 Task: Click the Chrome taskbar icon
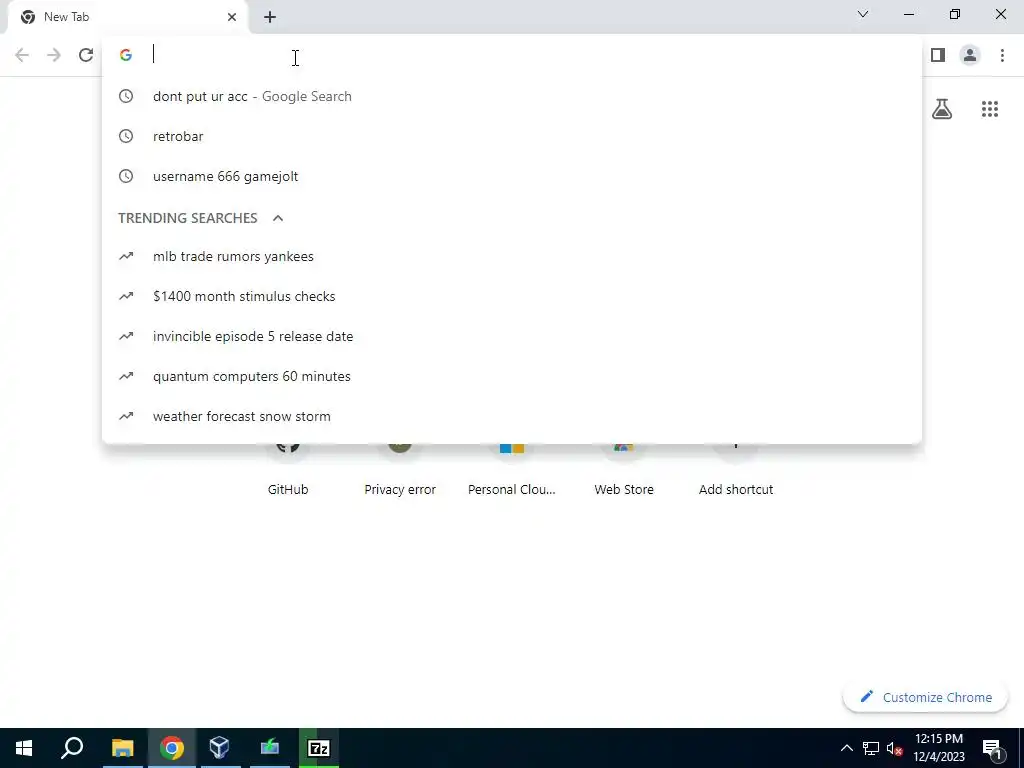pyautogui.click(x=171, y=748)
